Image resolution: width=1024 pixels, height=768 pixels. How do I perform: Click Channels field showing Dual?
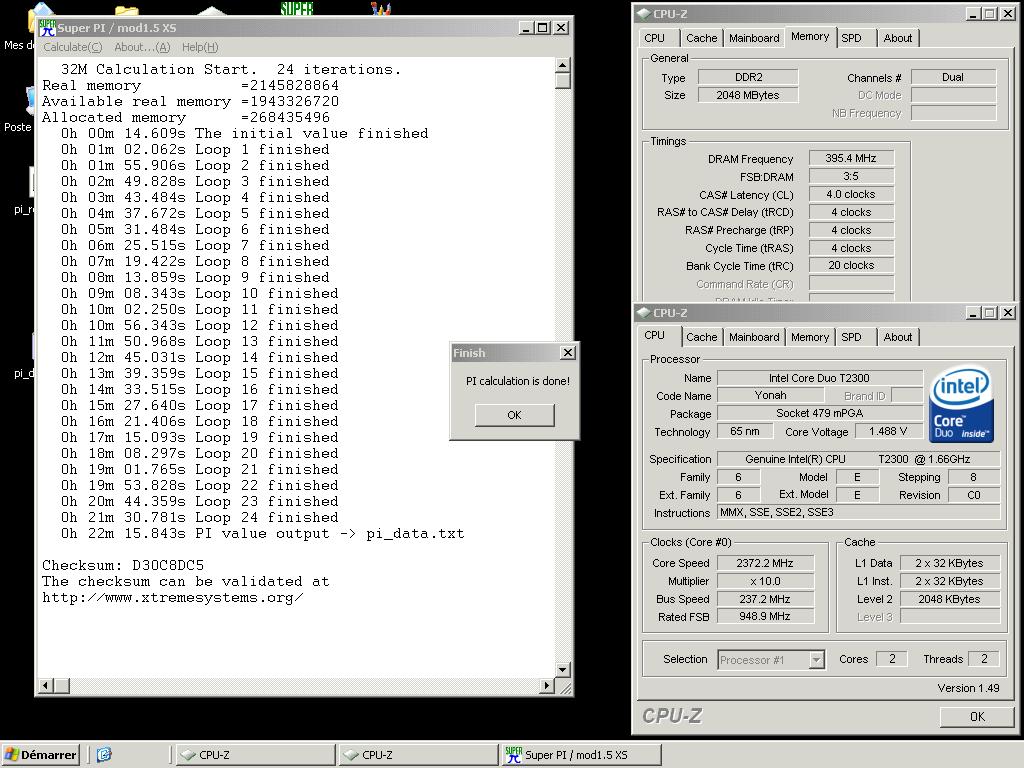point(953,77)
